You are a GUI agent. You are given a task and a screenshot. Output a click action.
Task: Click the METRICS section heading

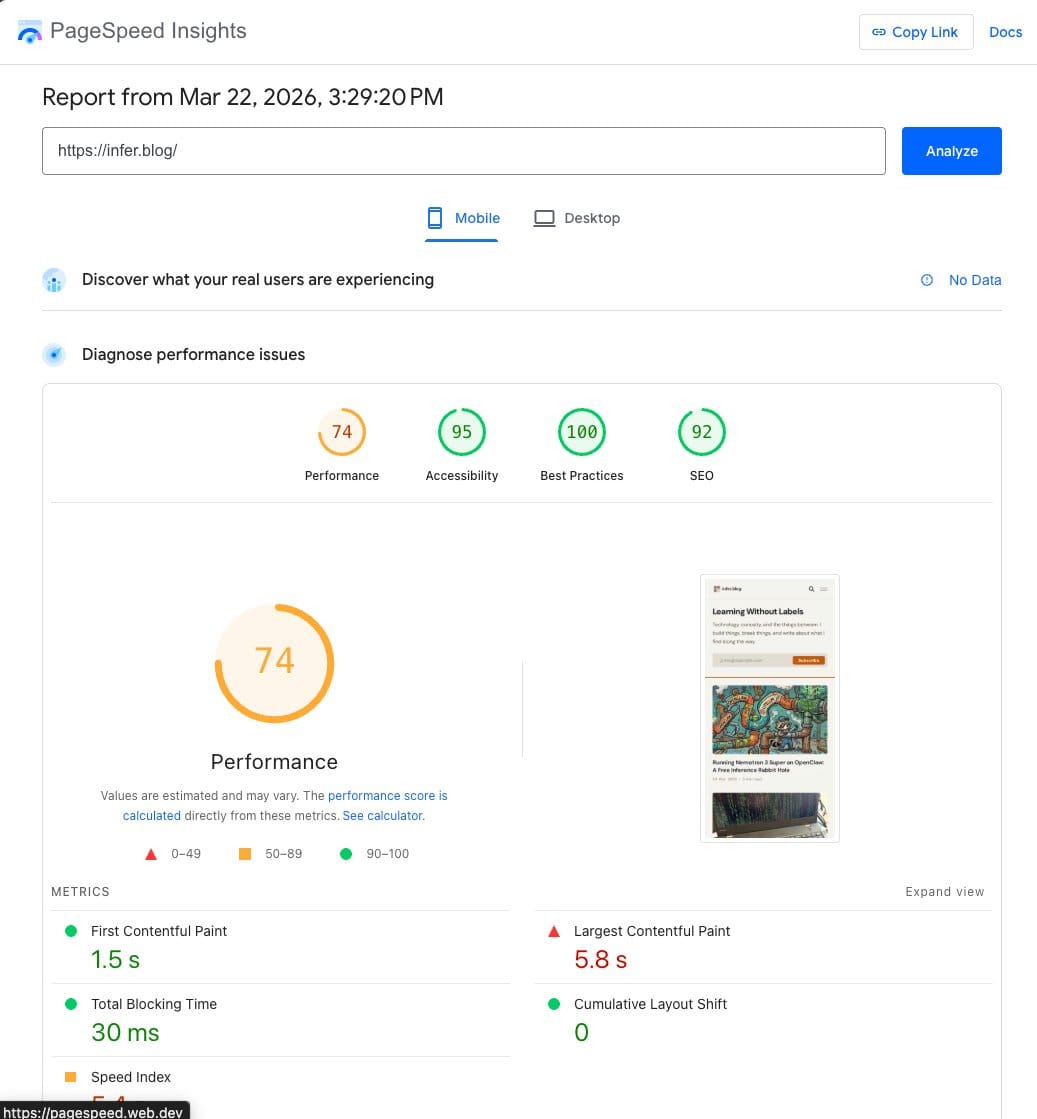(80, 892)
